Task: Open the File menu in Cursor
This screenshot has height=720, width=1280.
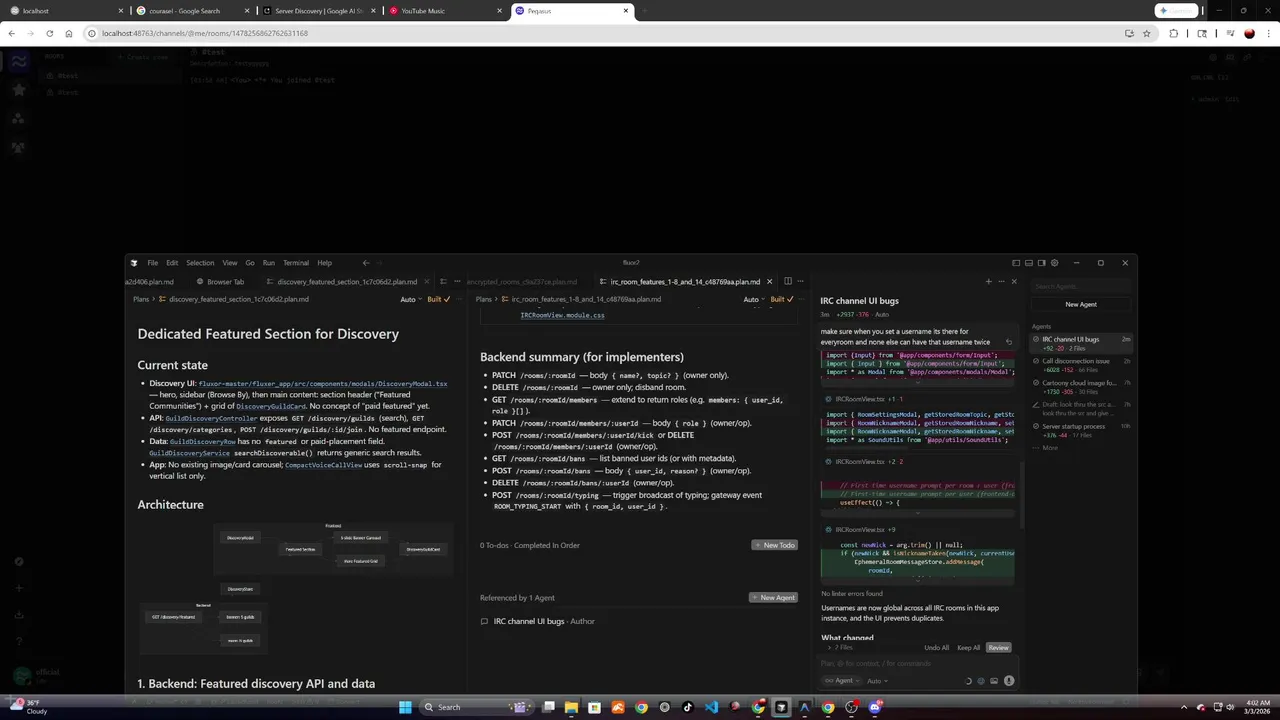Action: (x=152, y=263)
